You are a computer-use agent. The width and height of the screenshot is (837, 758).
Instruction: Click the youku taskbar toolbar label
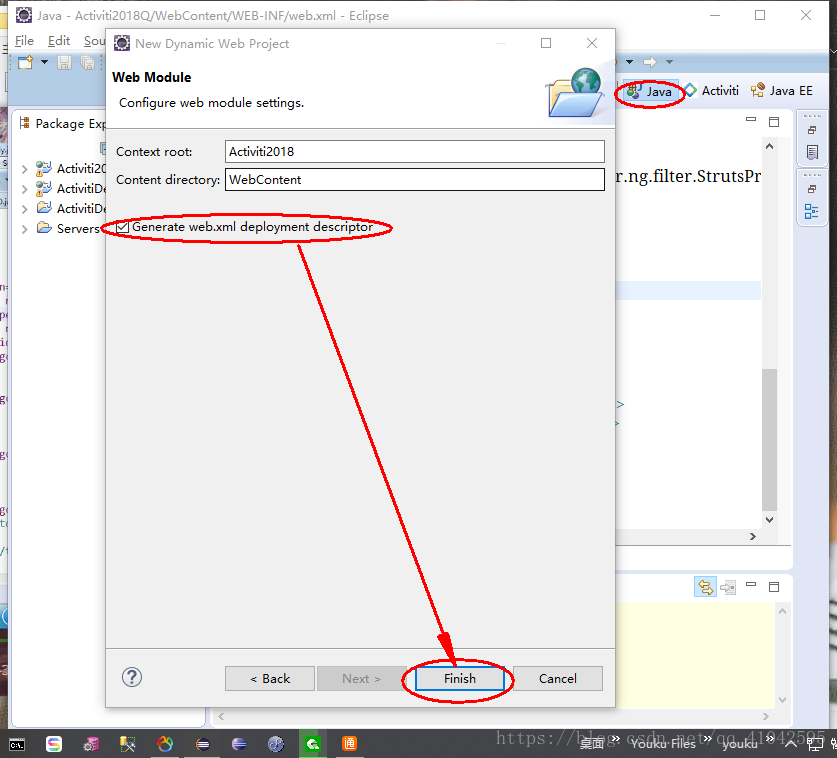point(739,744)
